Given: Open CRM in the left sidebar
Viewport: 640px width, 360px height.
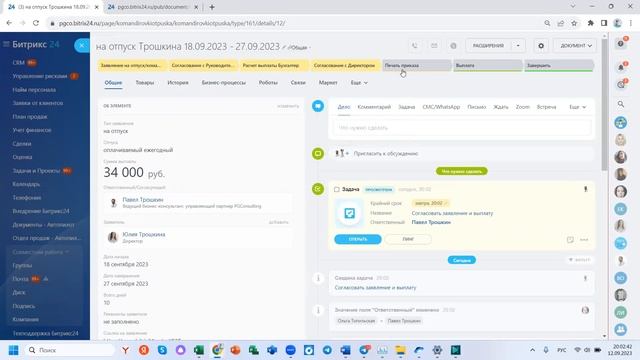Looking at the screenshot, I should coord(18,62).
